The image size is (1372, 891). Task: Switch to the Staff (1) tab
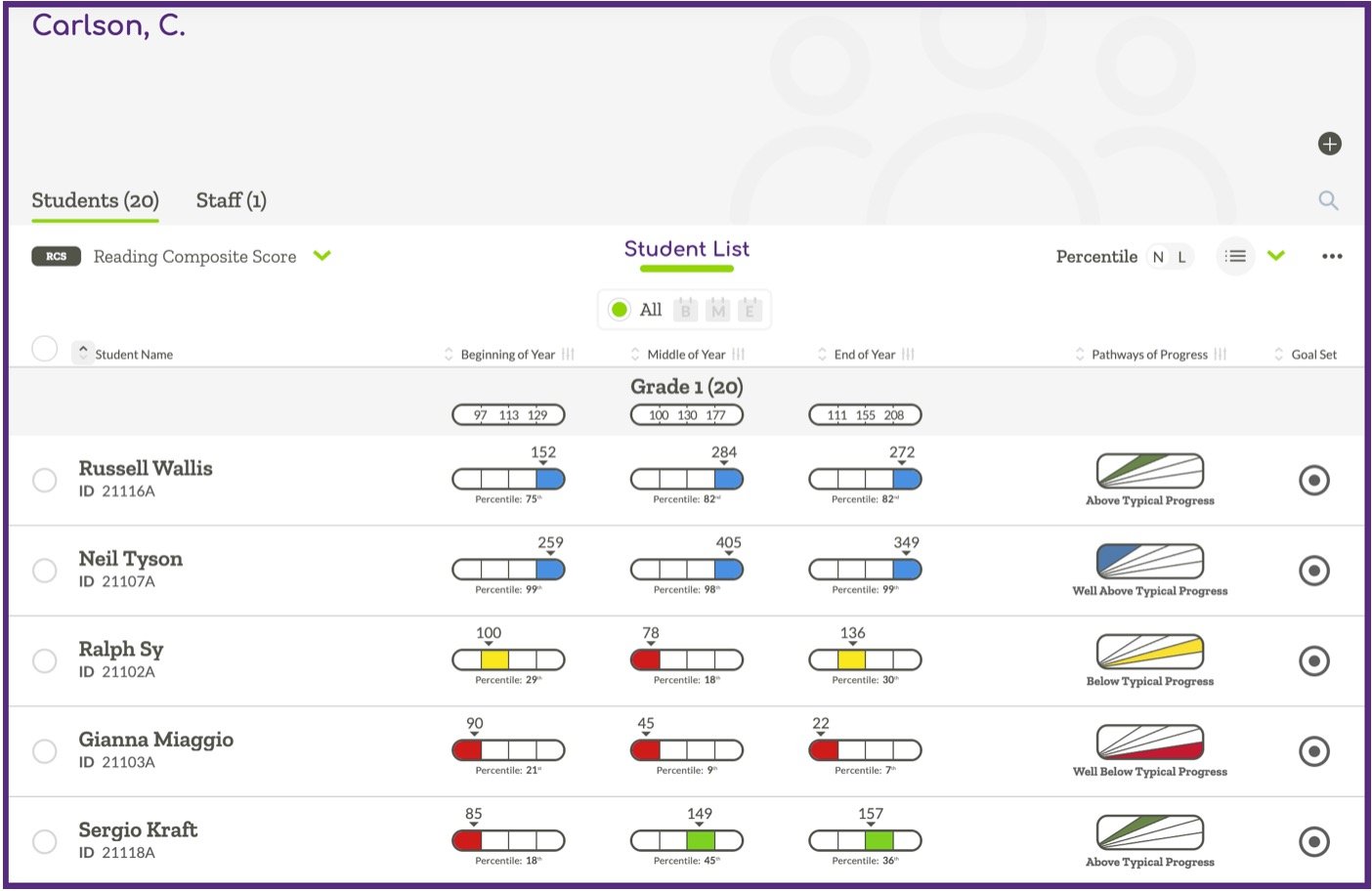click(231, 201)
